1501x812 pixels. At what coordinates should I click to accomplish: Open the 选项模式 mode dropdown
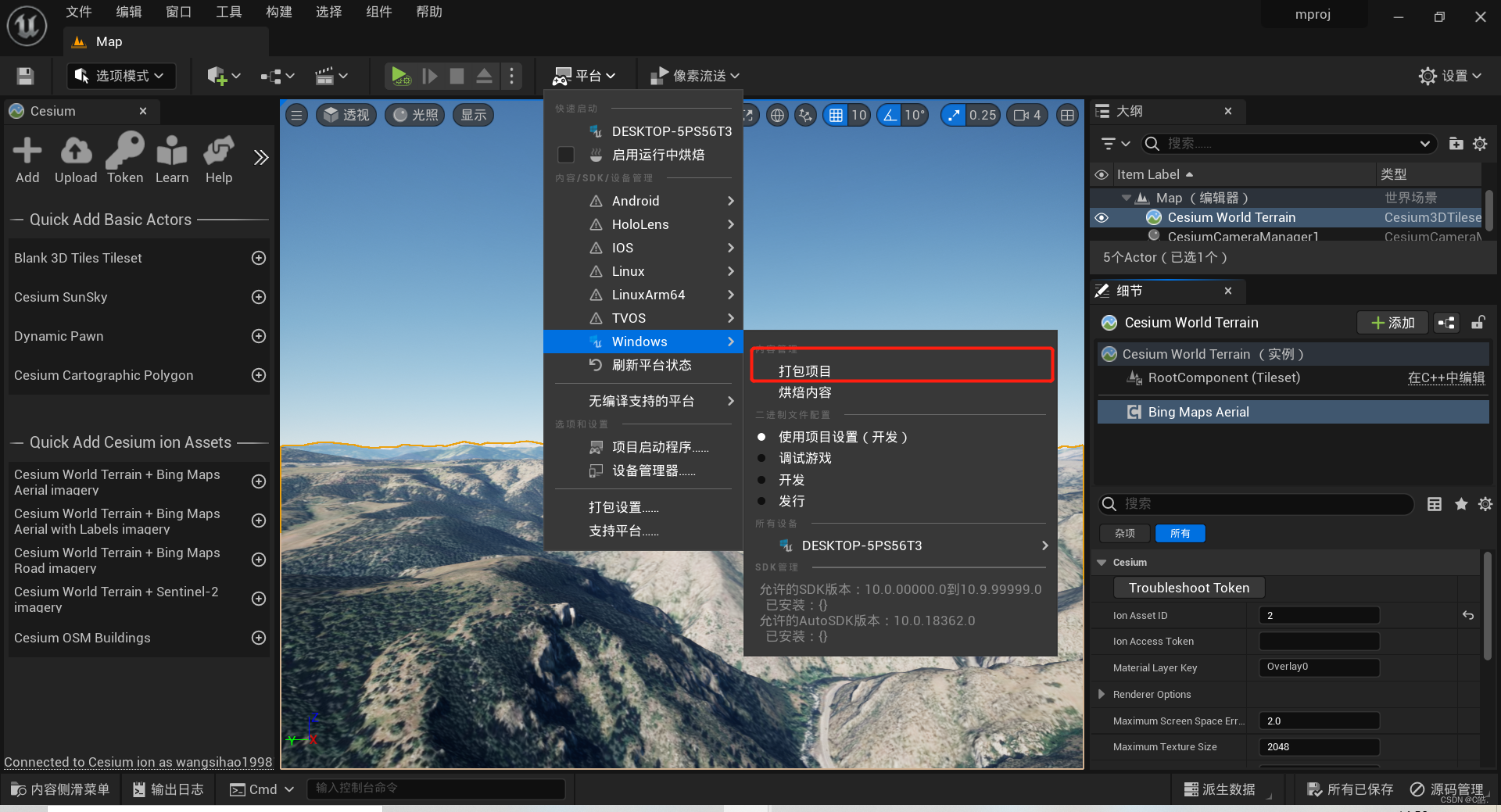(120, 76)
